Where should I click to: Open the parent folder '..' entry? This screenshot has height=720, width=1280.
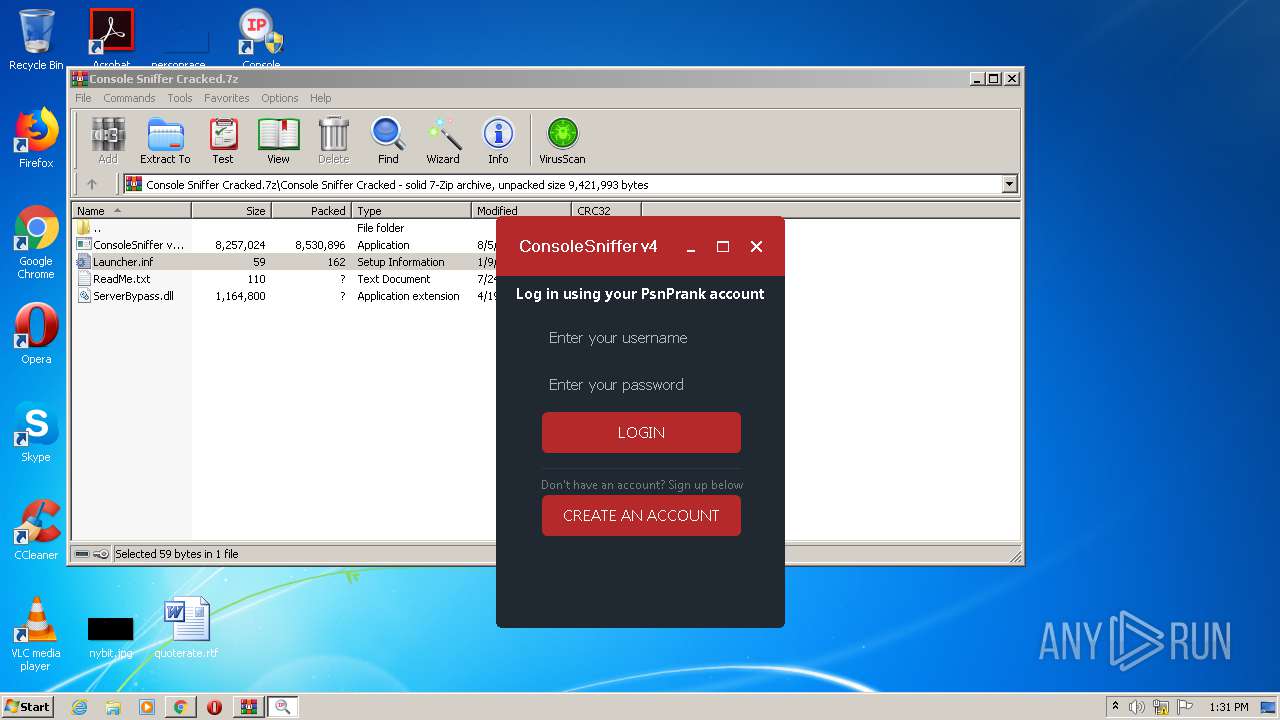coord(89,228)
